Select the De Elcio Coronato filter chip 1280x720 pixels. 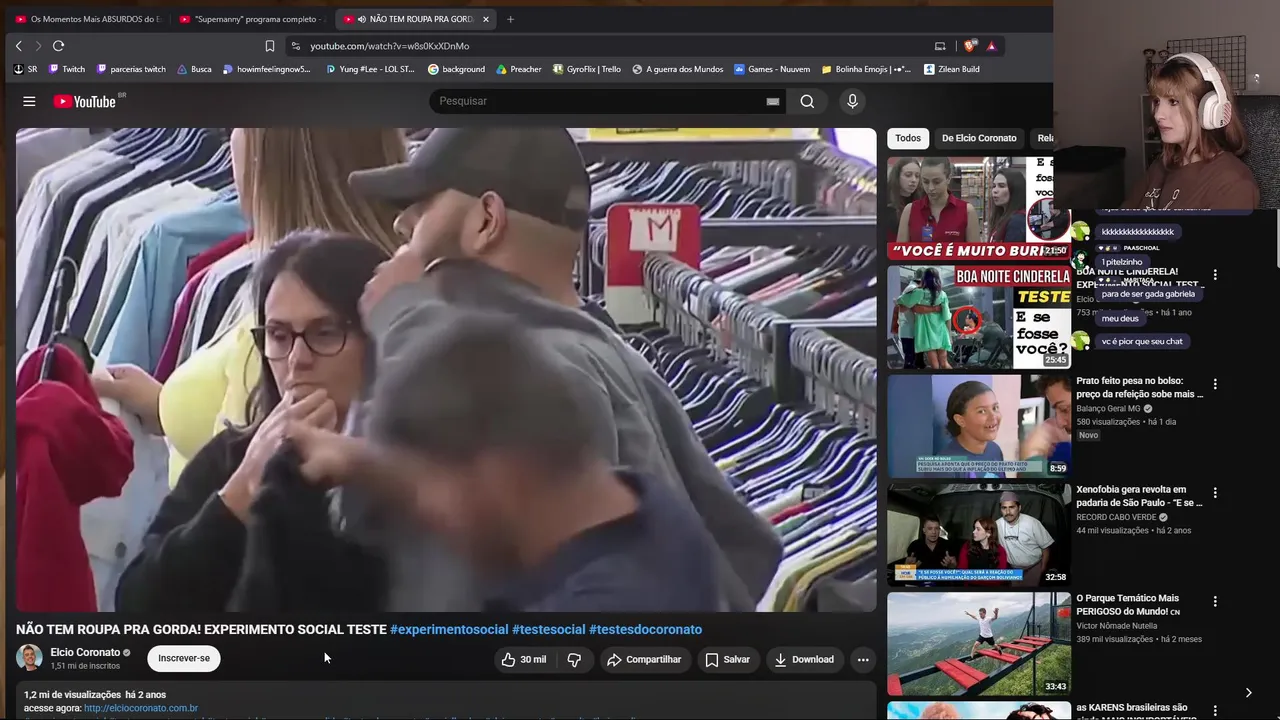pyautogui.click(x=979, y=138)
